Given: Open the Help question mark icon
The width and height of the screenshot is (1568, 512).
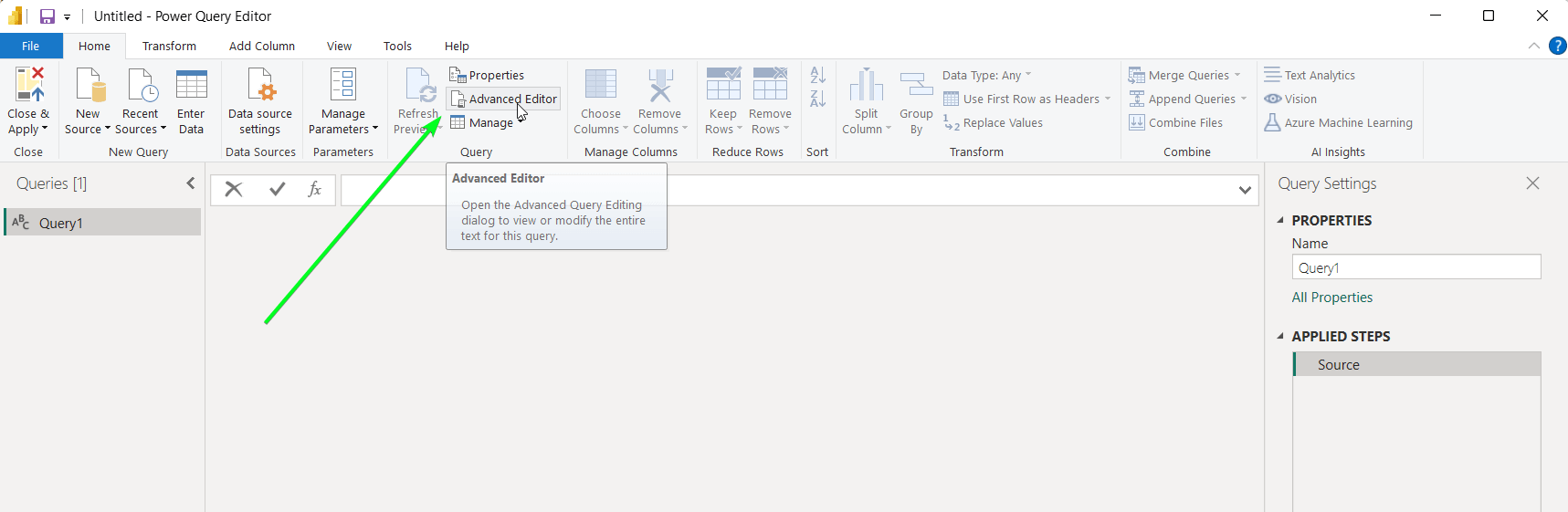Looking at the screenshot, I should point(1558,46).
